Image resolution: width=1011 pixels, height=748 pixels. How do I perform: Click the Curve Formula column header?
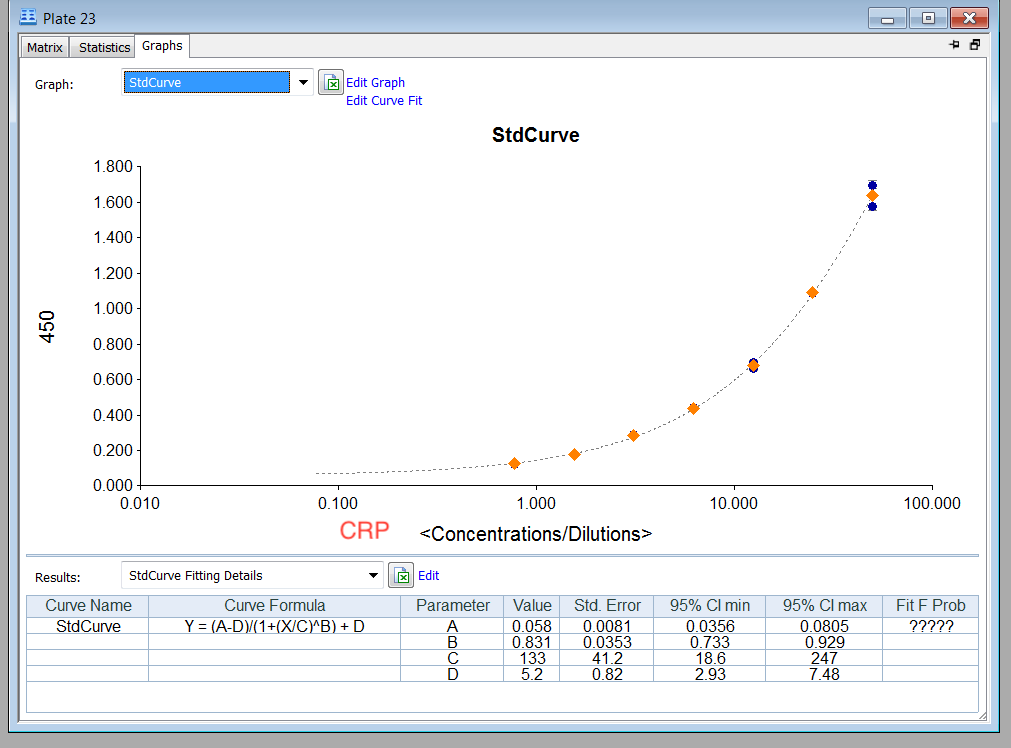click(275, 605)
